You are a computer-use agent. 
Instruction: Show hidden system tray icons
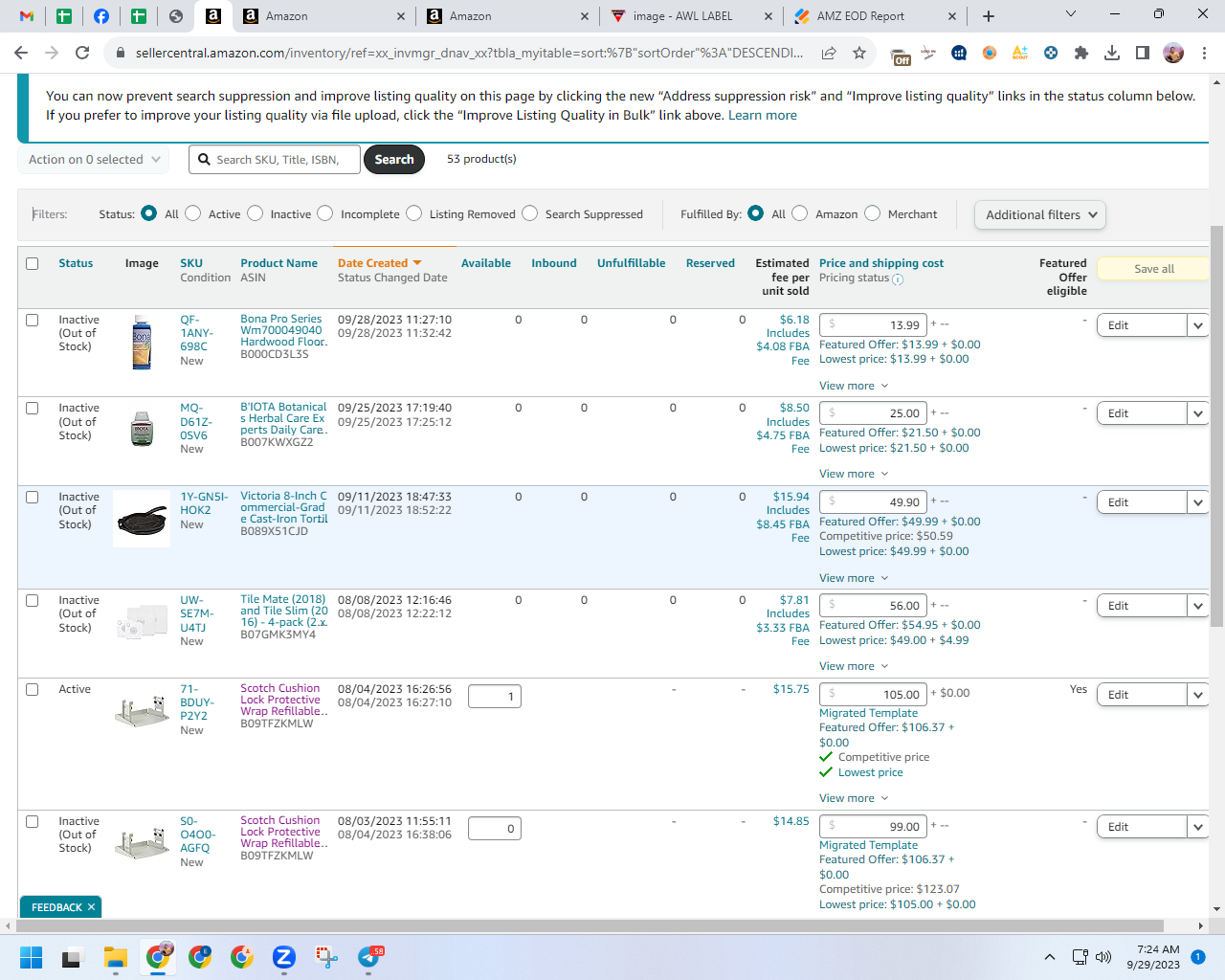[x=1050, y=957]
